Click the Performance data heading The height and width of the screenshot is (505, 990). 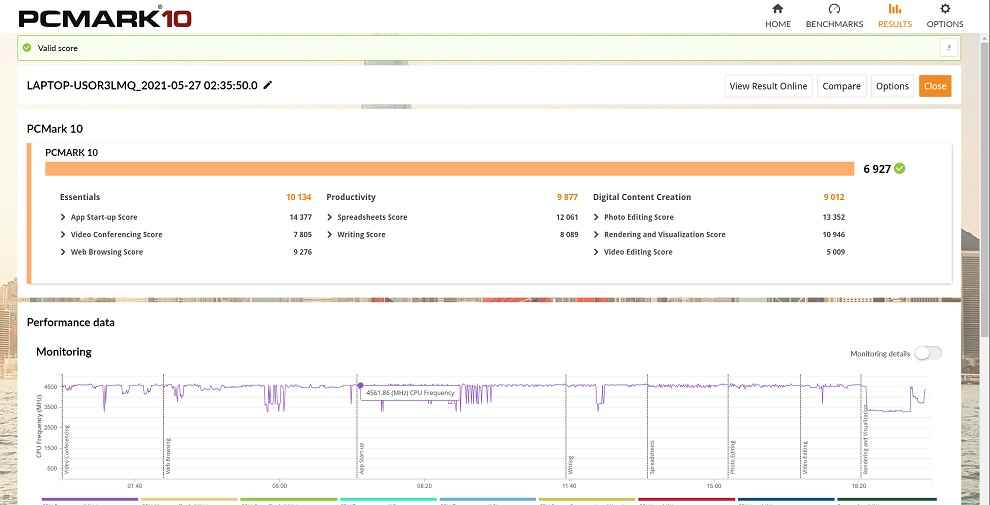point(71,323)
